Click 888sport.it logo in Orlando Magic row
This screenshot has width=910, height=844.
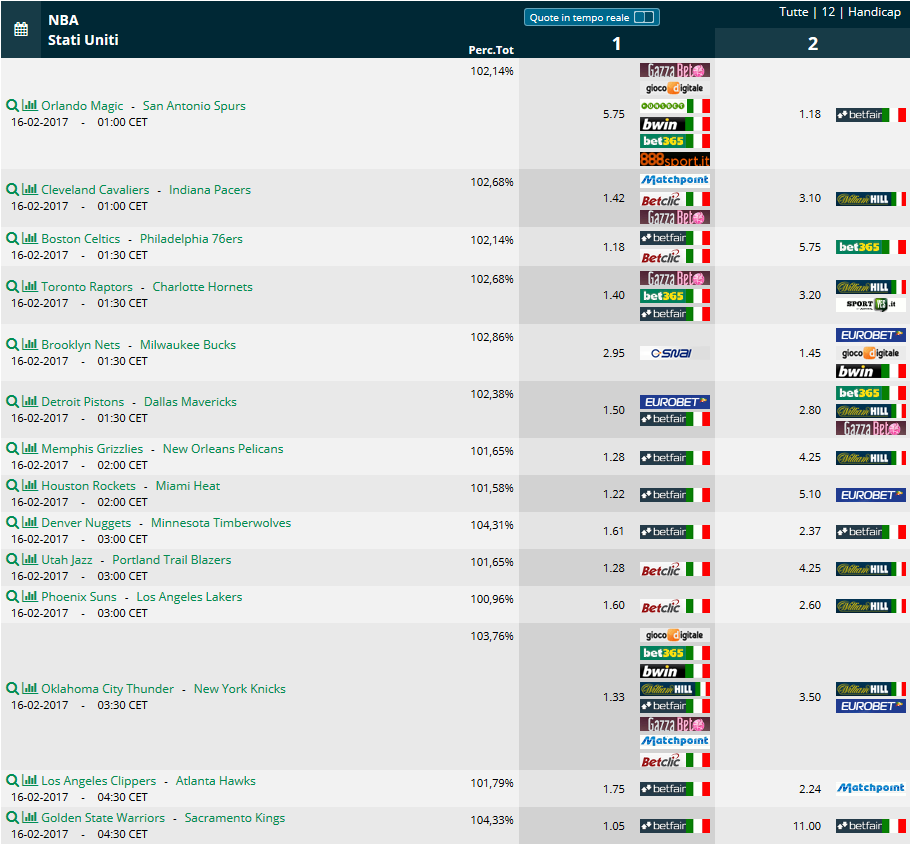674,159
